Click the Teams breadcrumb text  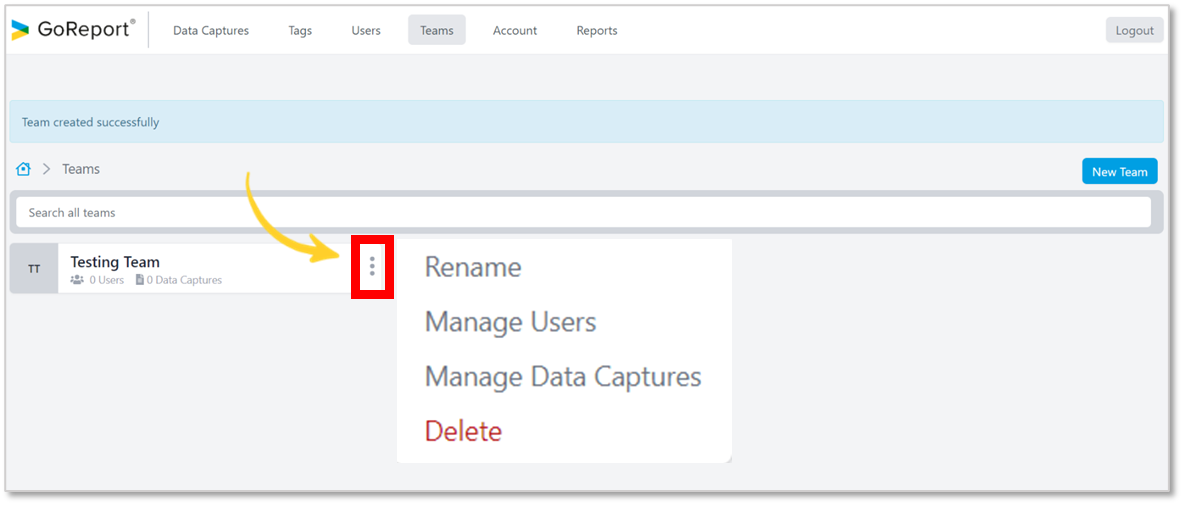click(81, 169)
